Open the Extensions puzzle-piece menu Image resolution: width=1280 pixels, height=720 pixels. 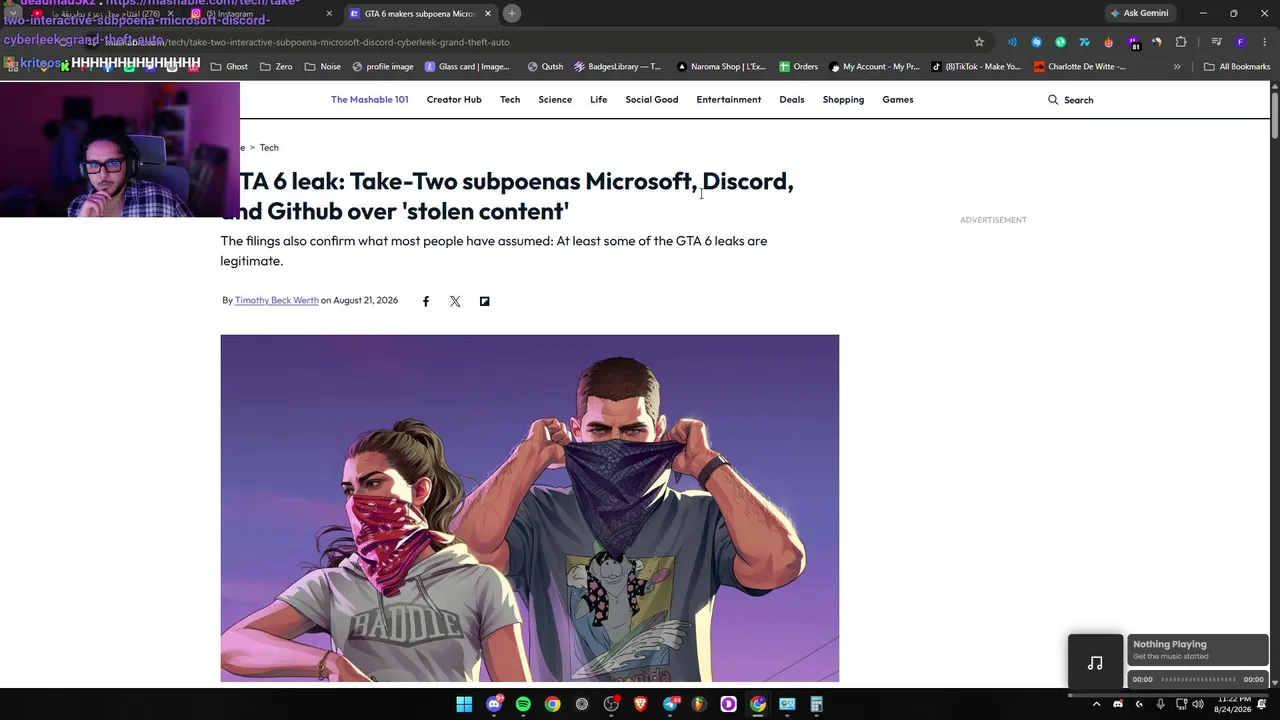coord(1181,42)
